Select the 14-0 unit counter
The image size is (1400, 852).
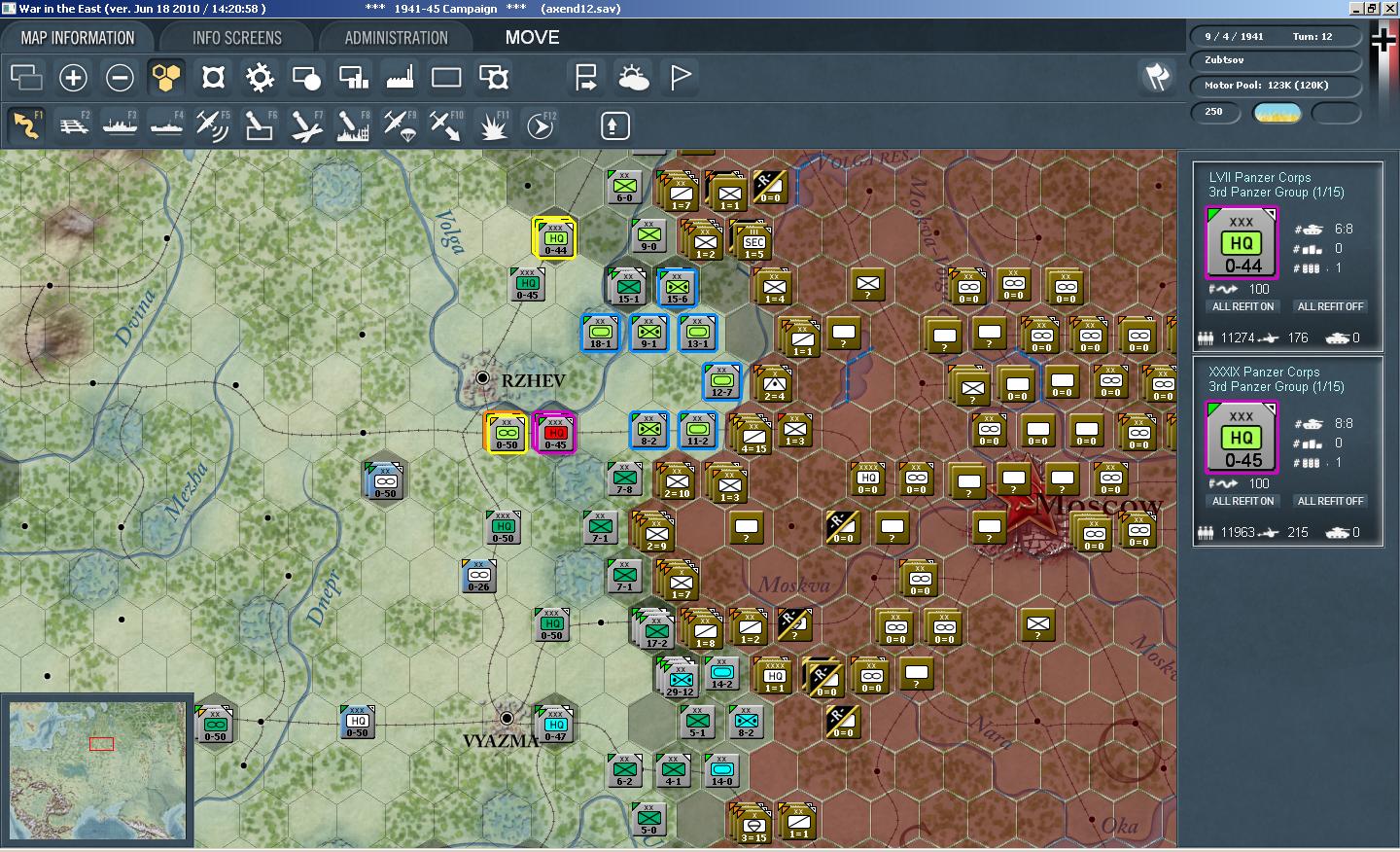[721, 770]
